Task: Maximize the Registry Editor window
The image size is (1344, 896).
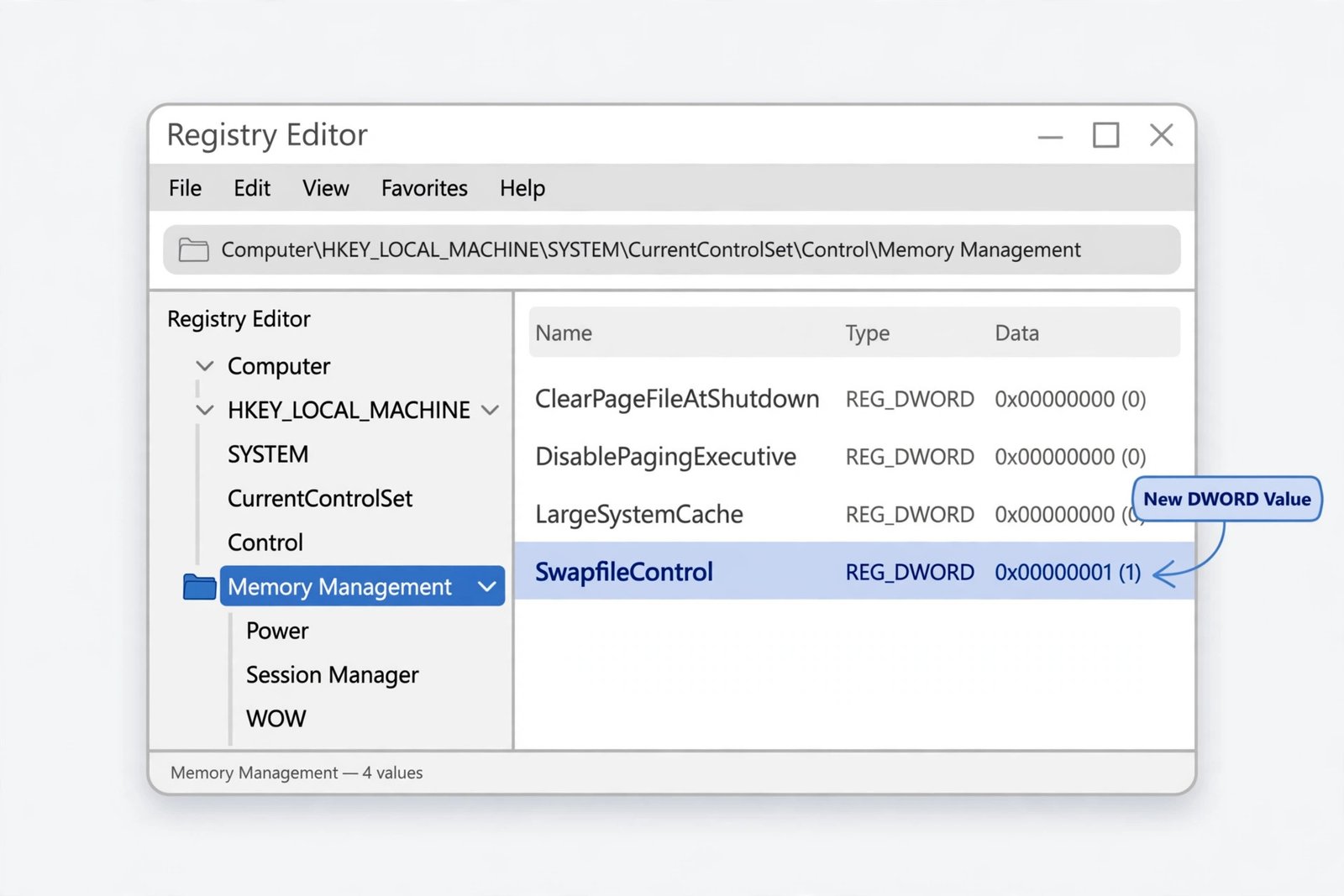Action: click(1105, 135)
